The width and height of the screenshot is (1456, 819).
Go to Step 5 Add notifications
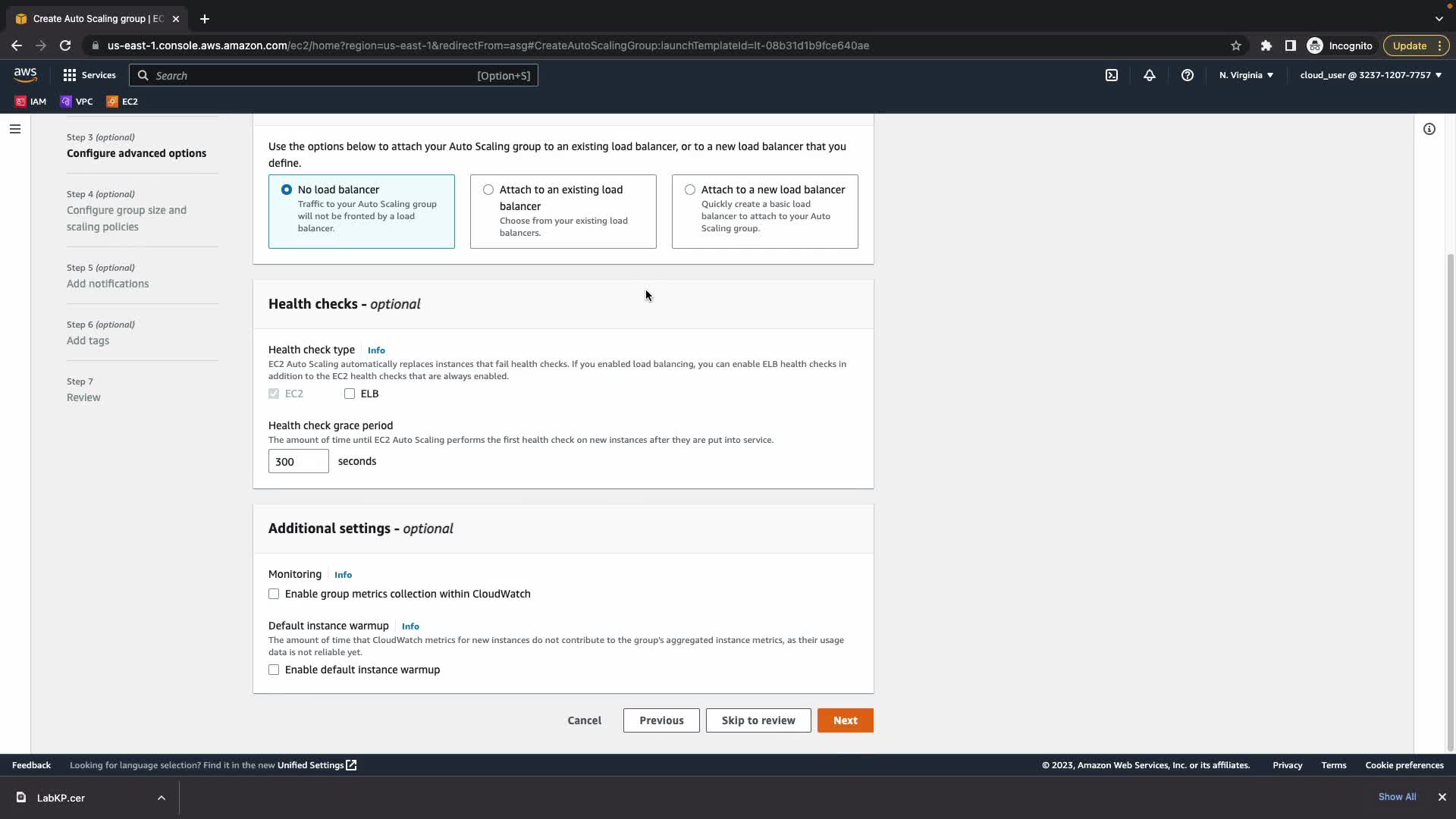pos(108,284)
